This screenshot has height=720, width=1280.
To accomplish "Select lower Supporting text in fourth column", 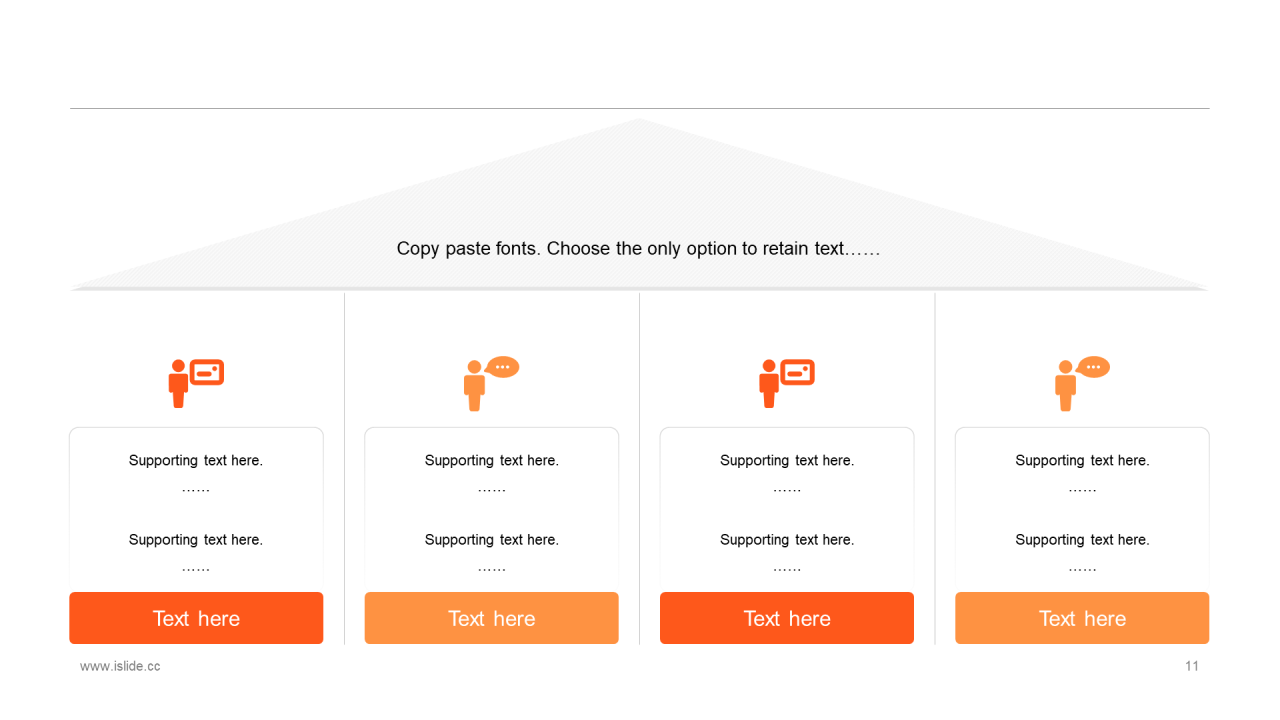I will click(x=1082, y=540).
